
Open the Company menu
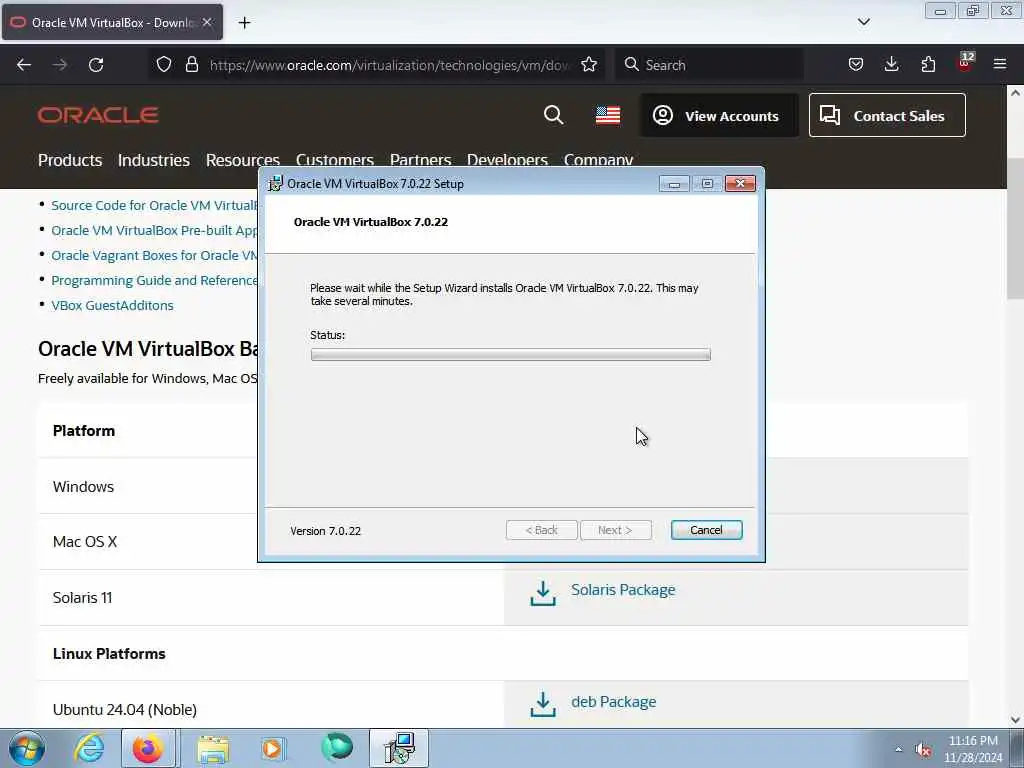pos(598,159)
